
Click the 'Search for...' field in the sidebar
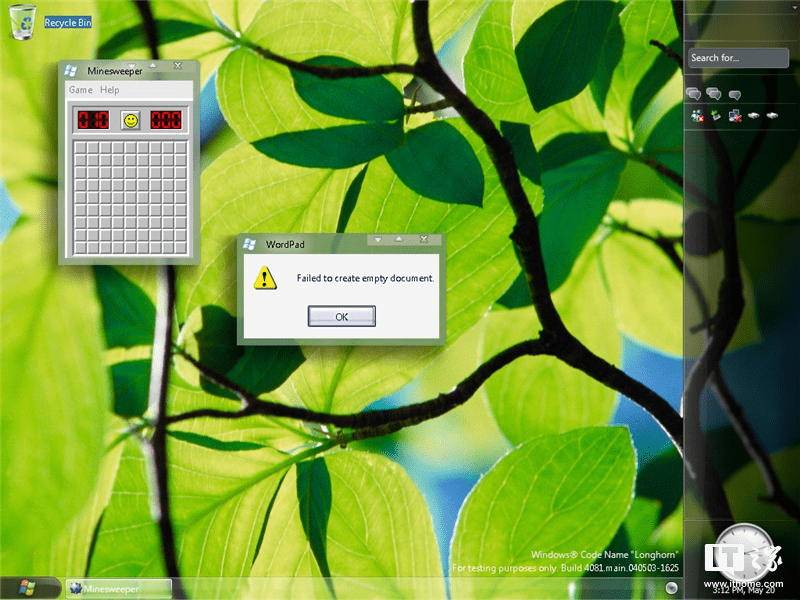click(737, 58)
